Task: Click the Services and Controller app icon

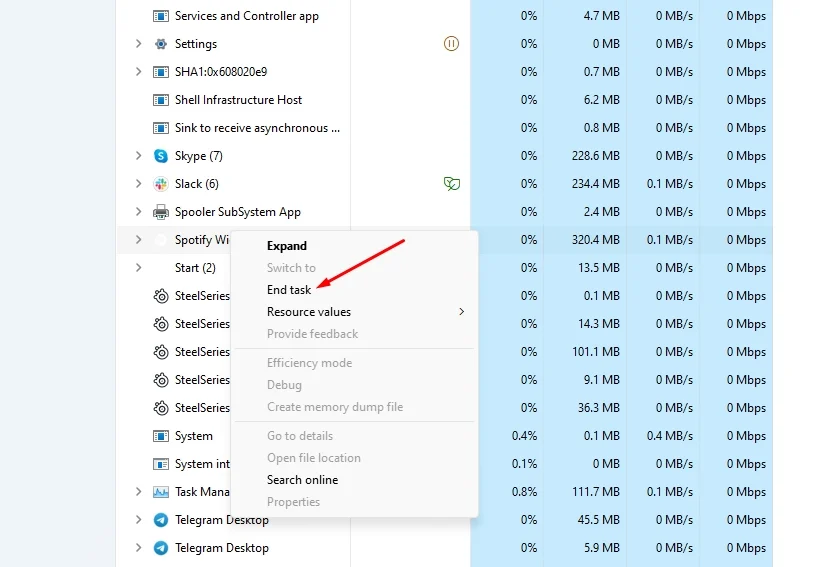Action: 160,16
